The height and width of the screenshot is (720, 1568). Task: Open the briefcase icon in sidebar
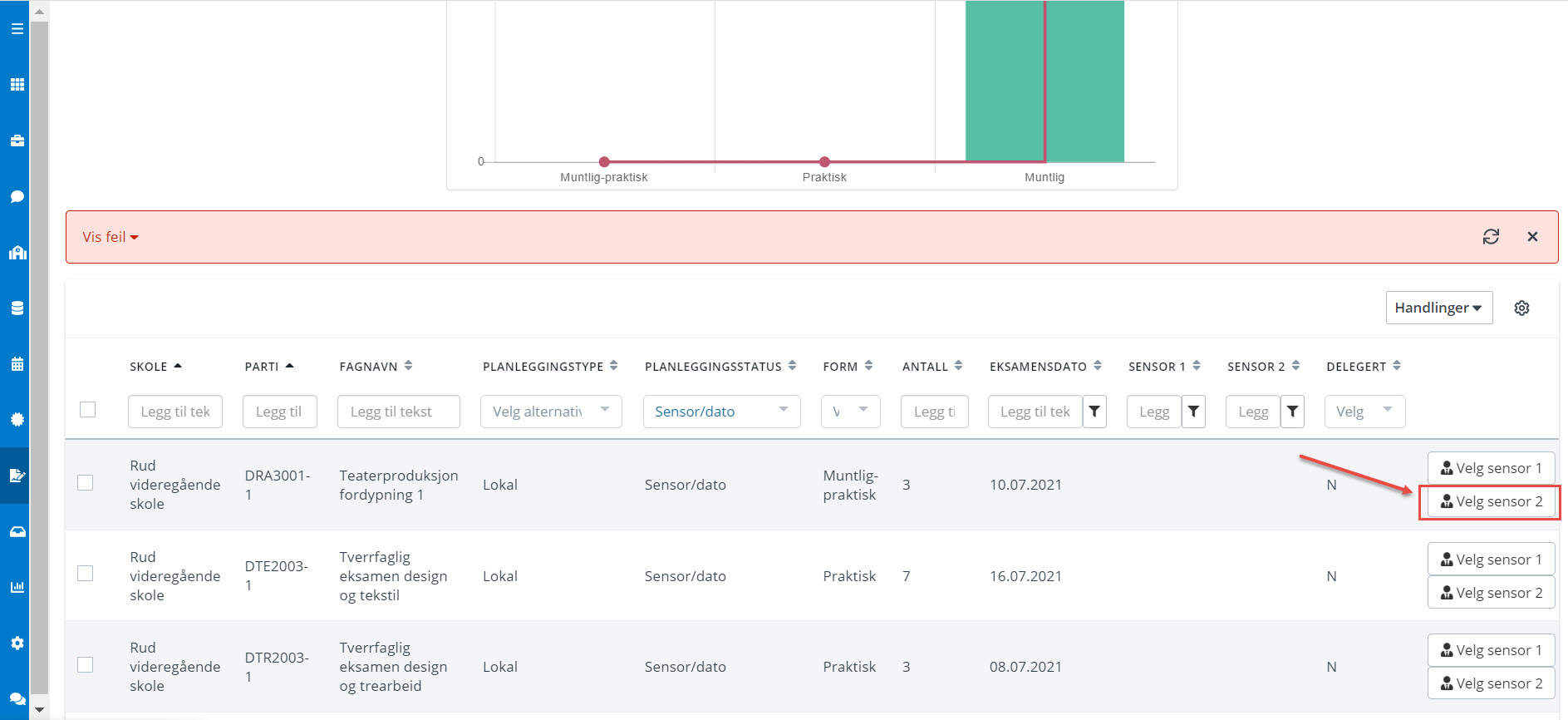click(17, 141)
